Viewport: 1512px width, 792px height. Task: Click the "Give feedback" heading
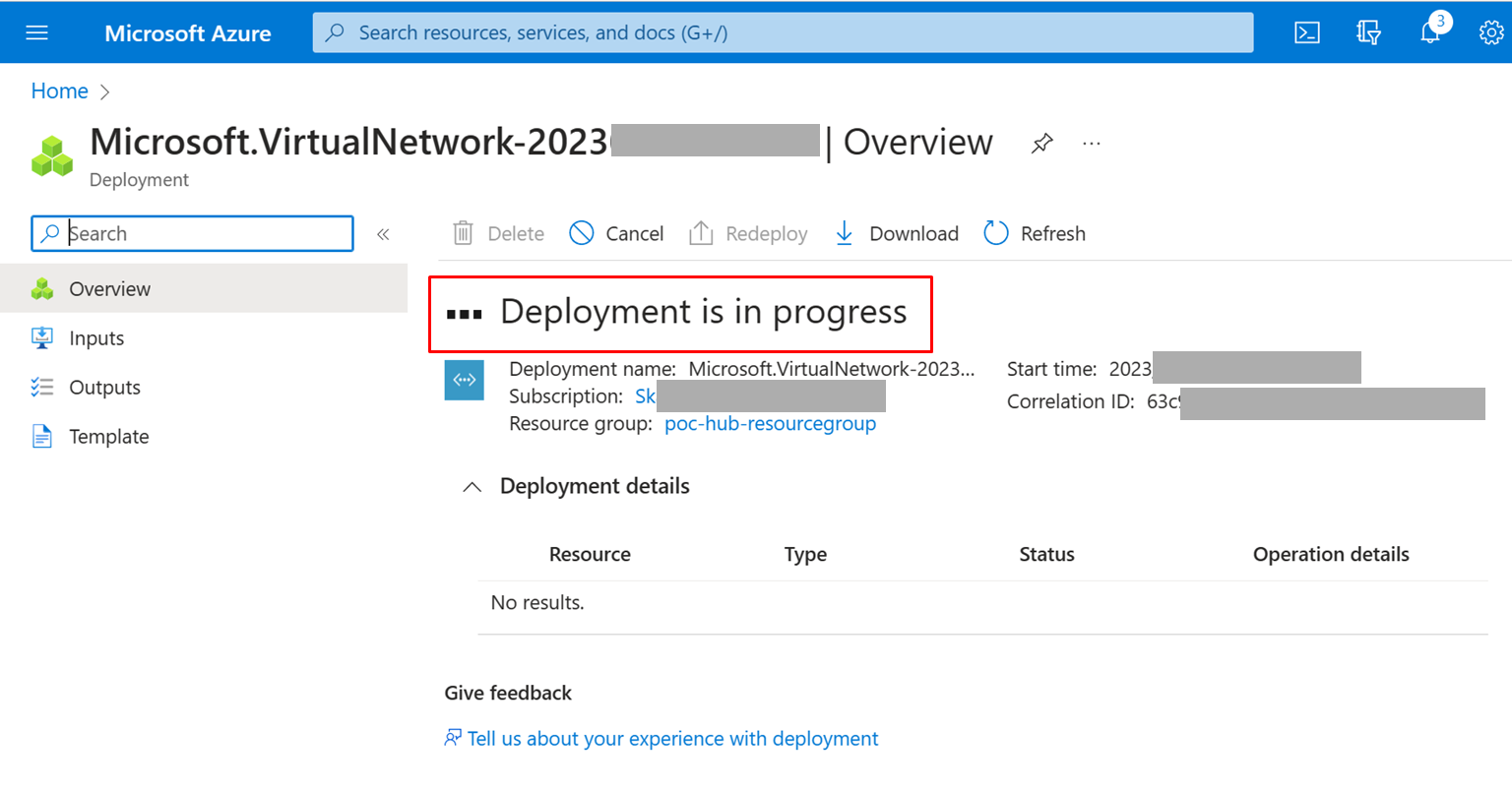[508, 693]
